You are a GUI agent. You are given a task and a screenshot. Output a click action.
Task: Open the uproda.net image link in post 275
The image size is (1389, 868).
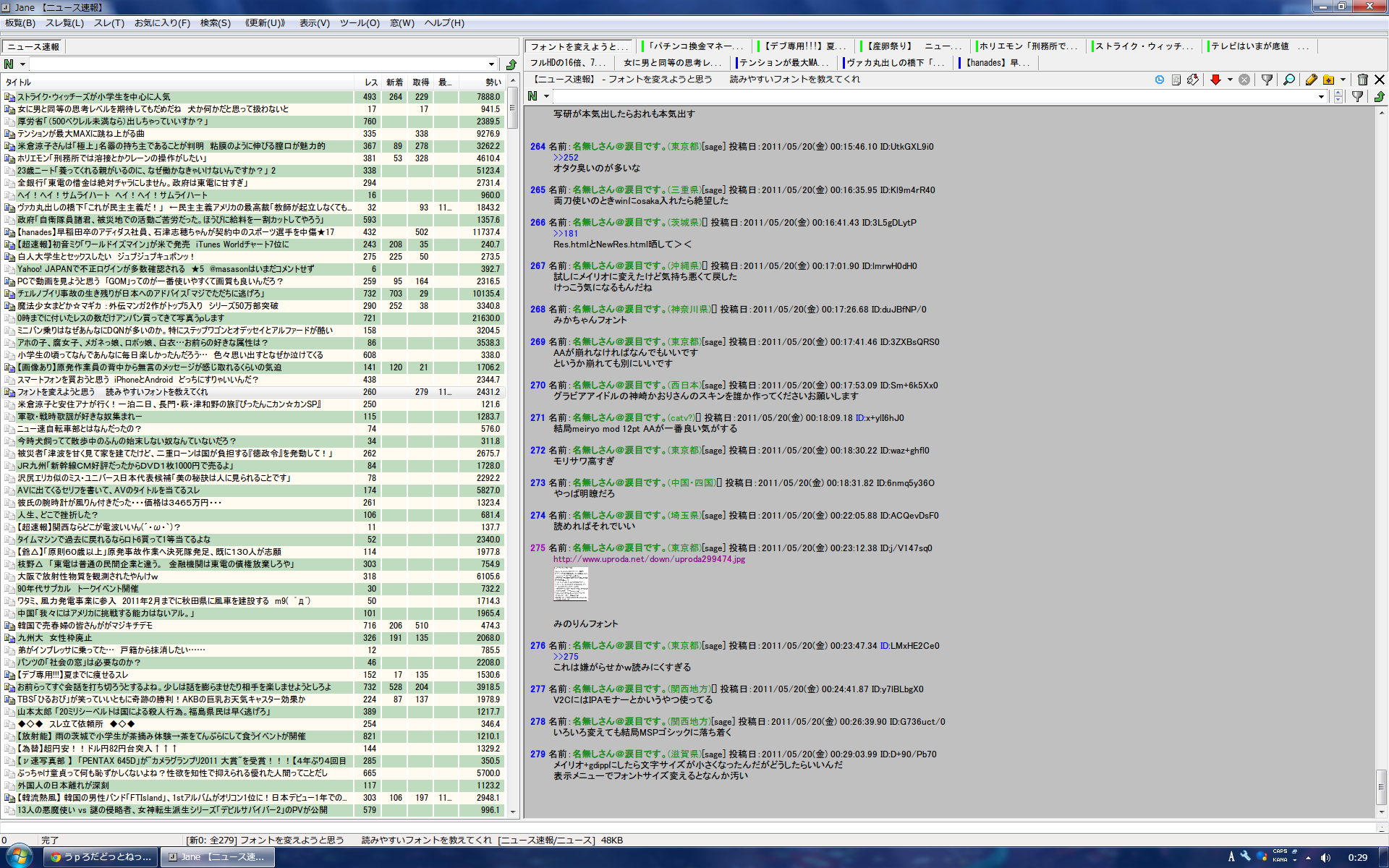coord(649,559)
